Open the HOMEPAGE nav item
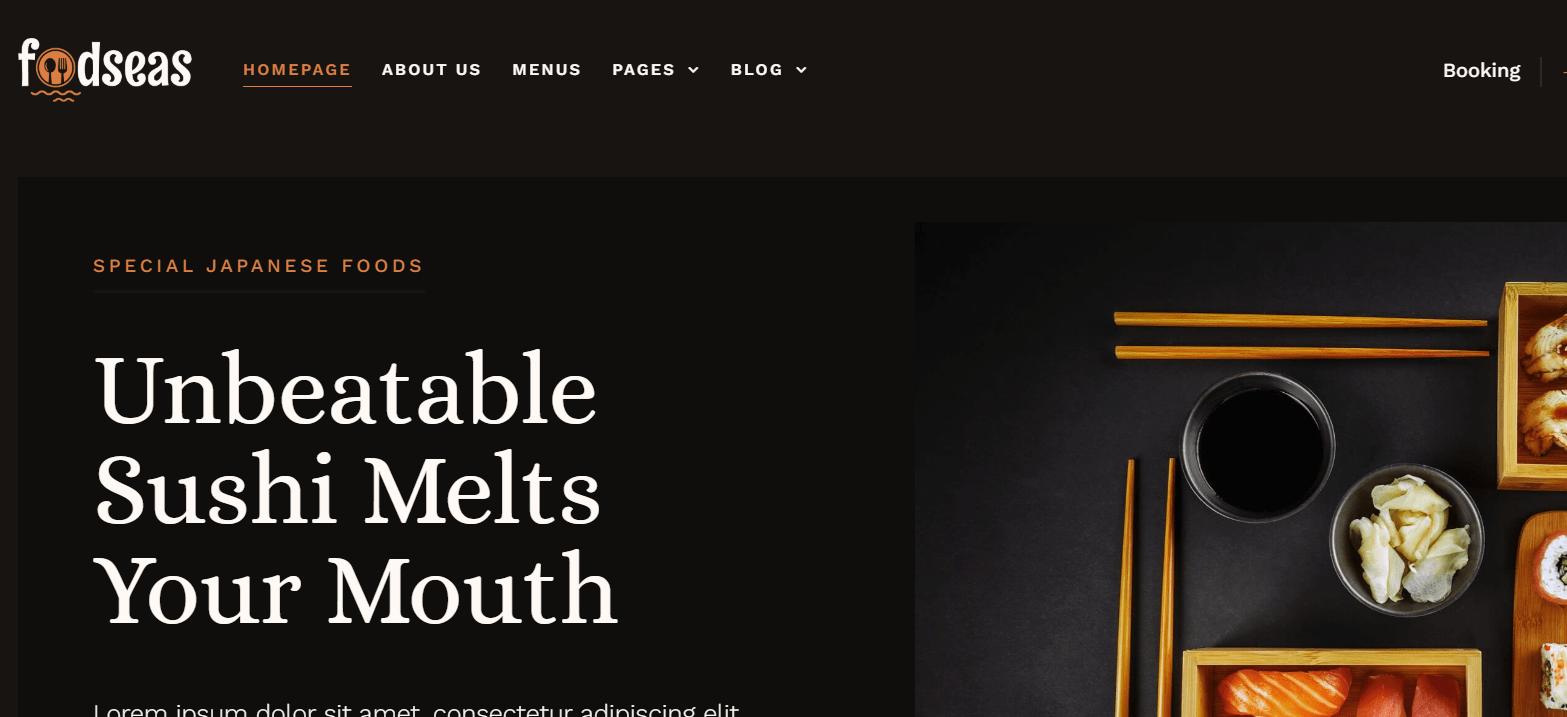Viewport: 1567px width, 717px height. [x=297, y=70]
